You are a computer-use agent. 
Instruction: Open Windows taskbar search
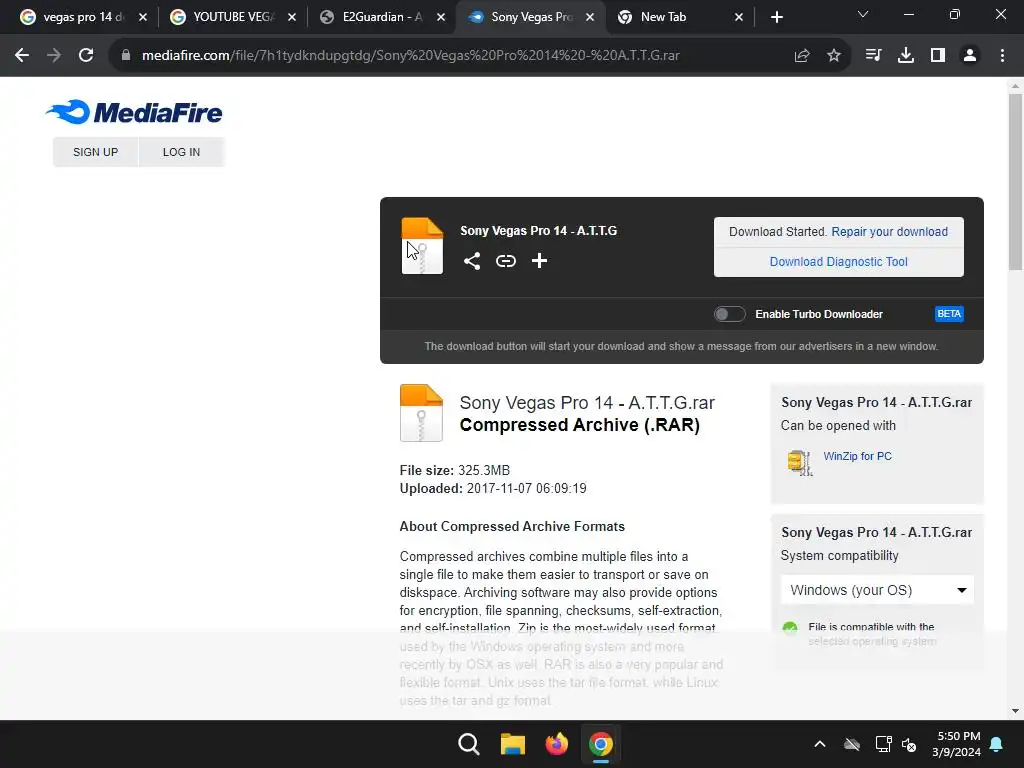(469, 744)
